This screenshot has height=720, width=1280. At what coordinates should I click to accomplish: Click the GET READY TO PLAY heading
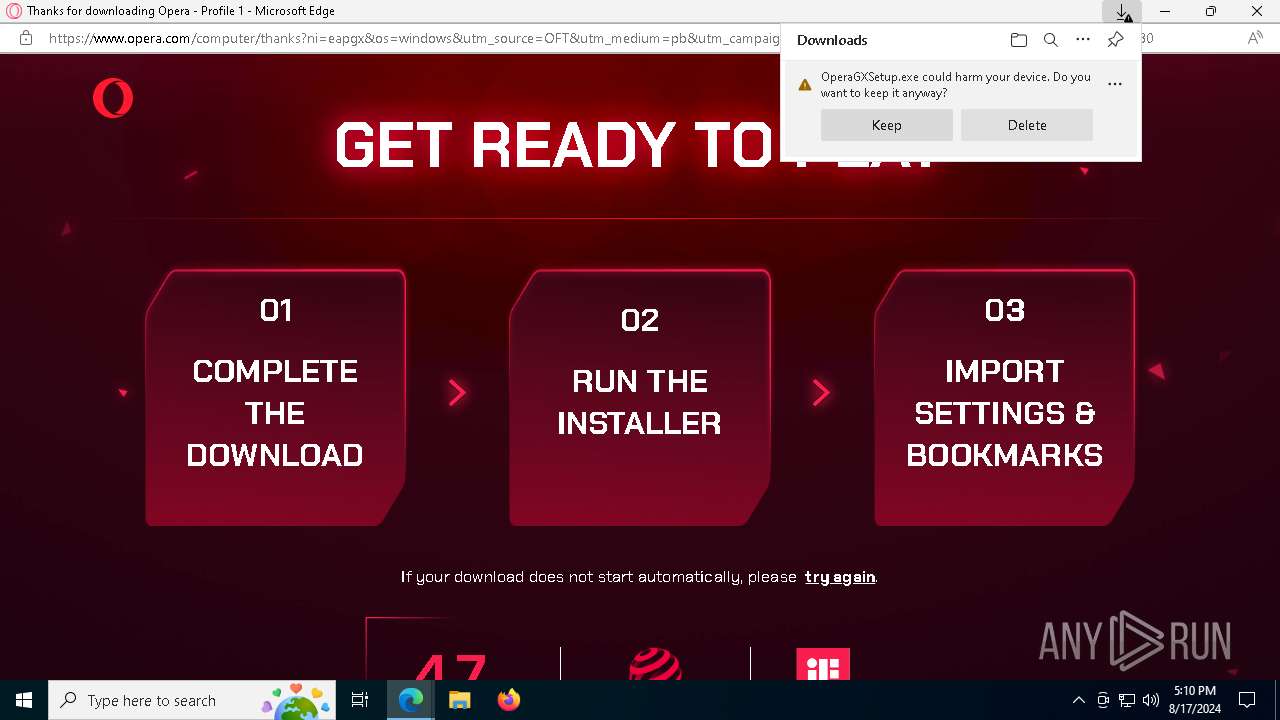click(637, 145)
